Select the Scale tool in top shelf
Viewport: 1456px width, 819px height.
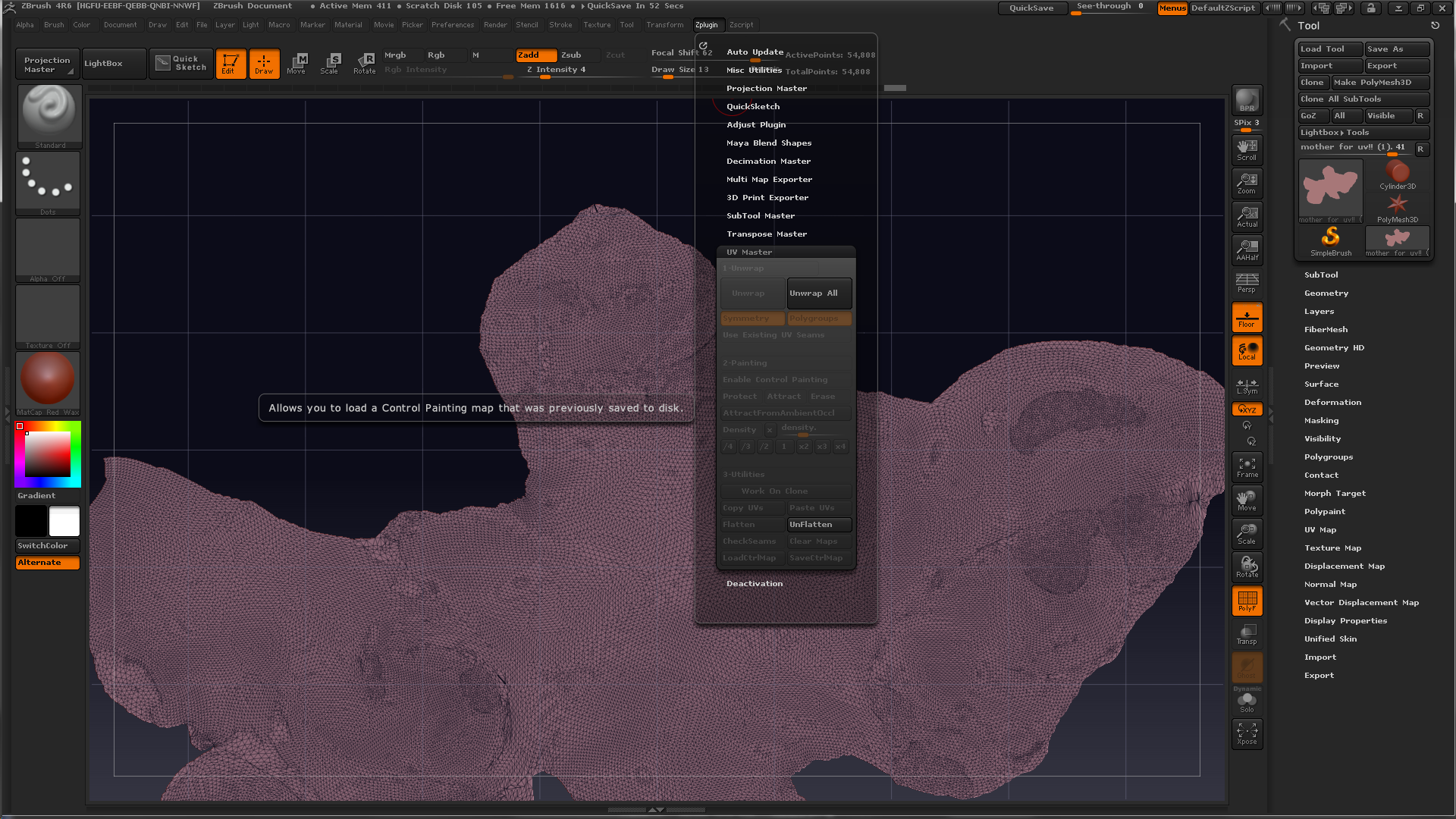coord(330,64)
